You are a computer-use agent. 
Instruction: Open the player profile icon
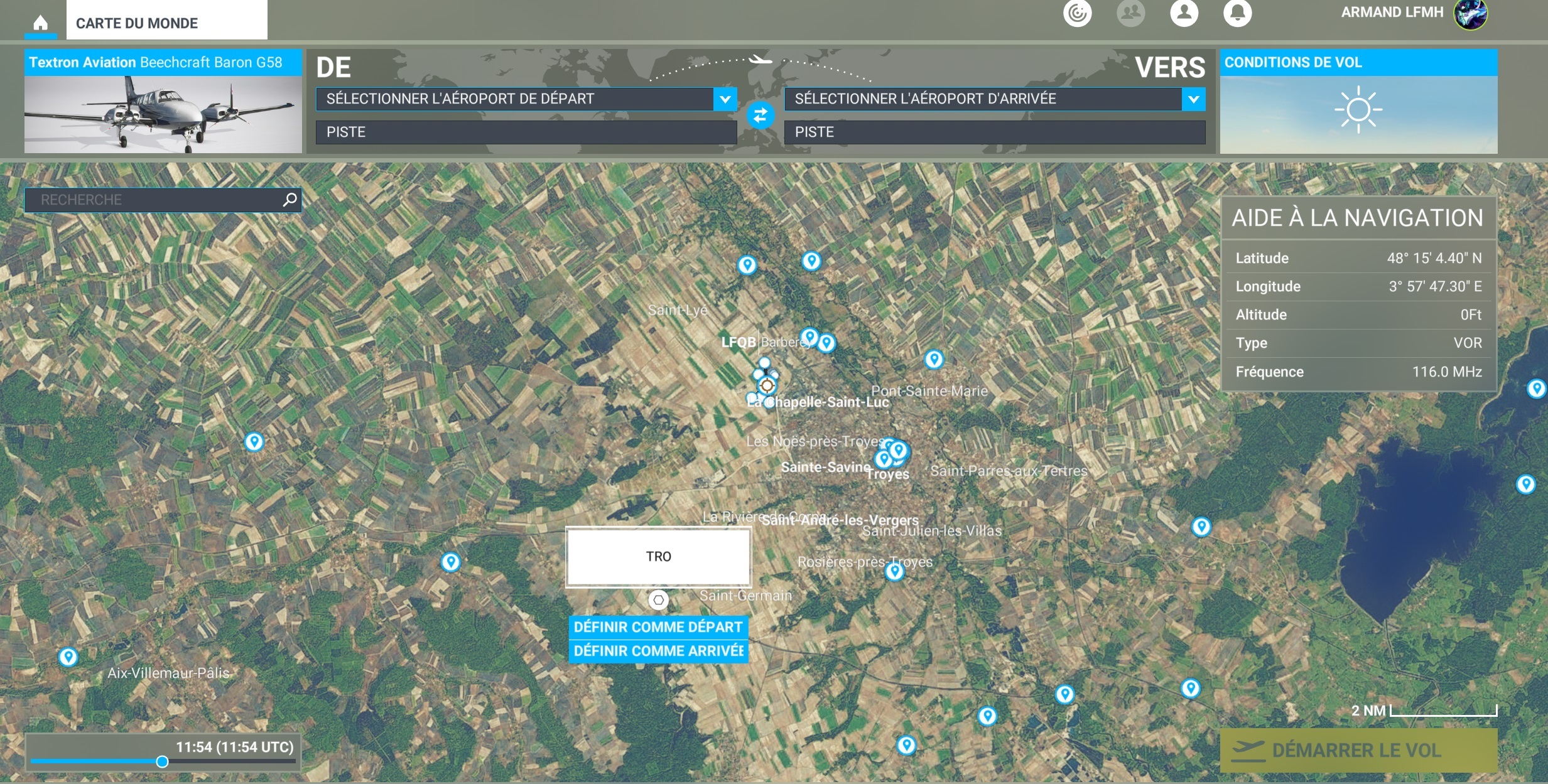[1184, 13]
